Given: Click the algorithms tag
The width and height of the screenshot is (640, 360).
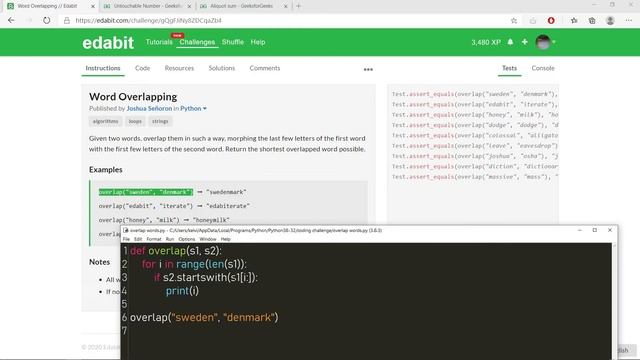Looking at the screenshot, I should (x=105, y=121).
